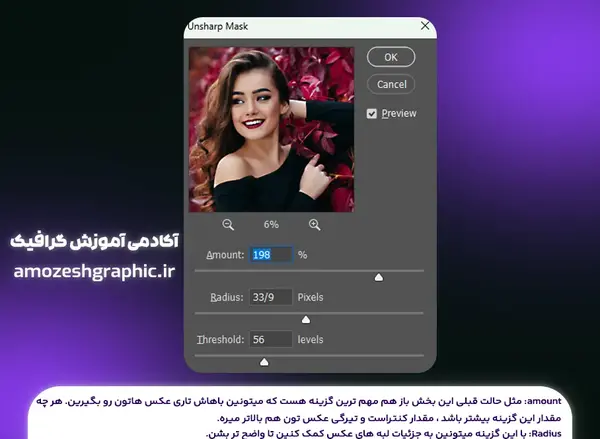Screen dimensions: 600x439
Task: Click the Cancel button
Action: (391, 84)
